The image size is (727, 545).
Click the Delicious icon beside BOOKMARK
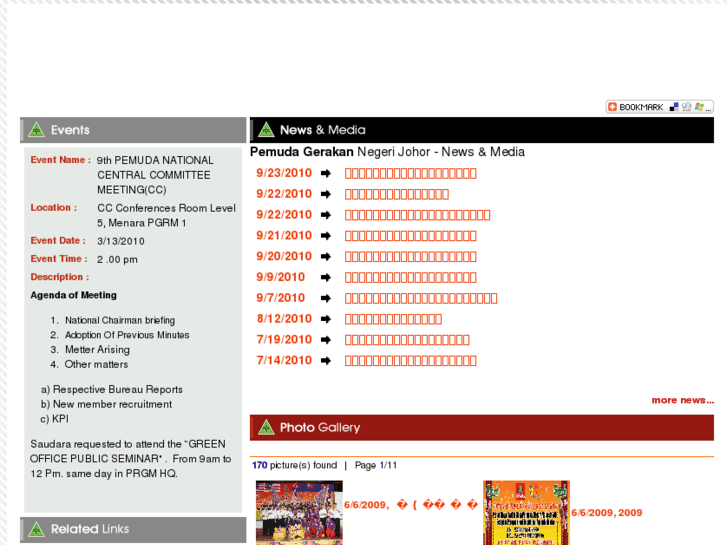point(674,107)
